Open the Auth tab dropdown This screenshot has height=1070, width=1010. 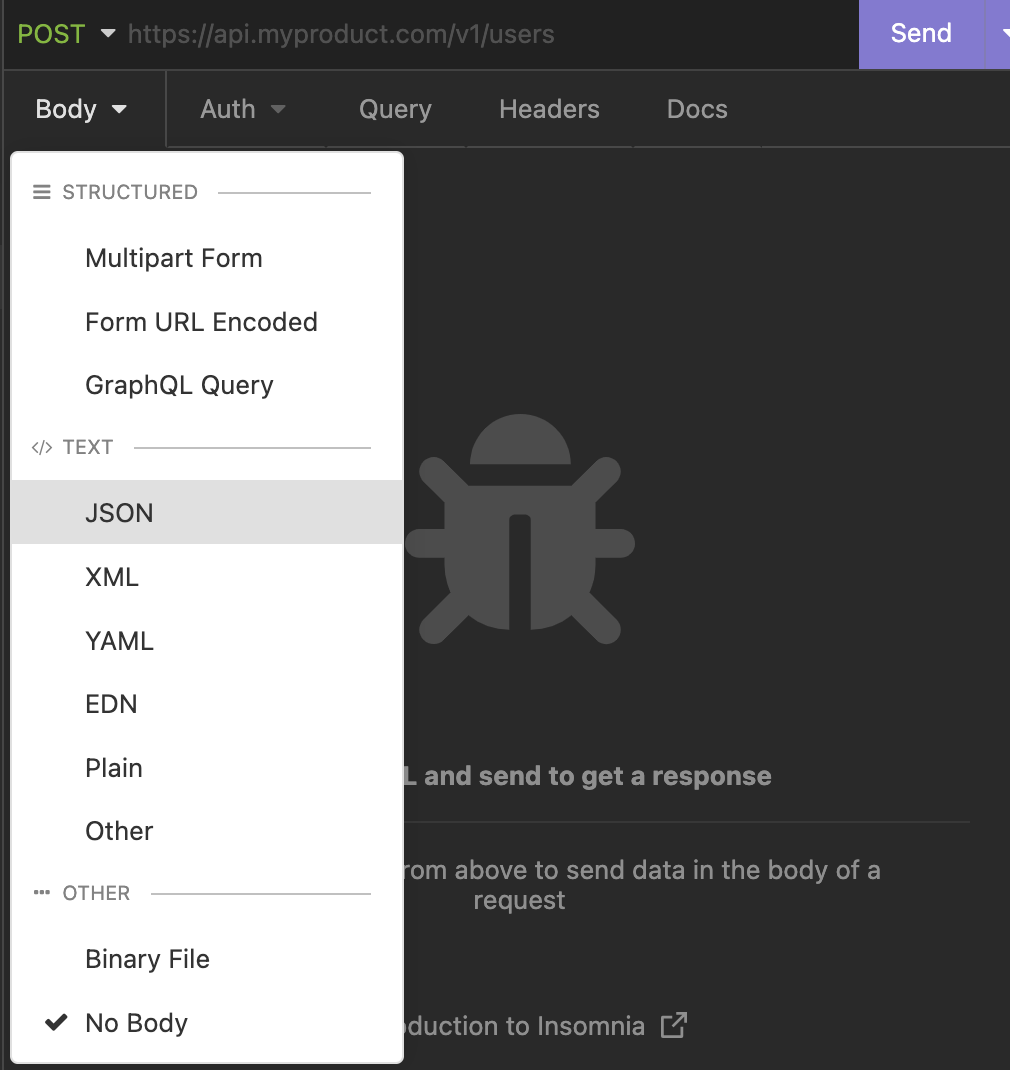[x=243, y=109]
